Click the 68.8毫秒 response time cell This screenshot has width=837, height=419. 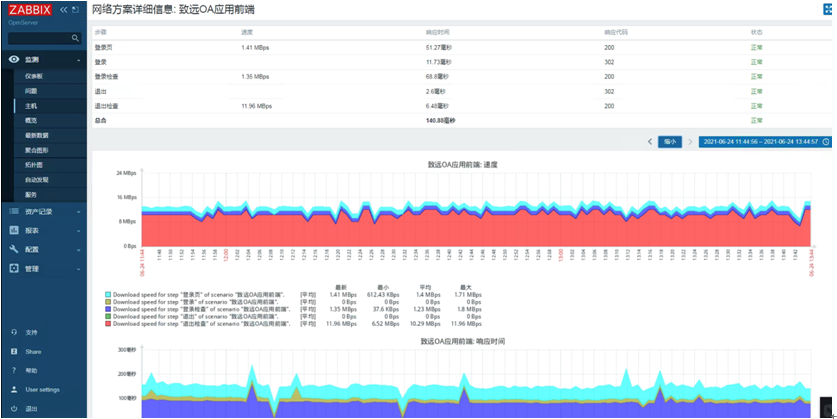tap(437, 77)
